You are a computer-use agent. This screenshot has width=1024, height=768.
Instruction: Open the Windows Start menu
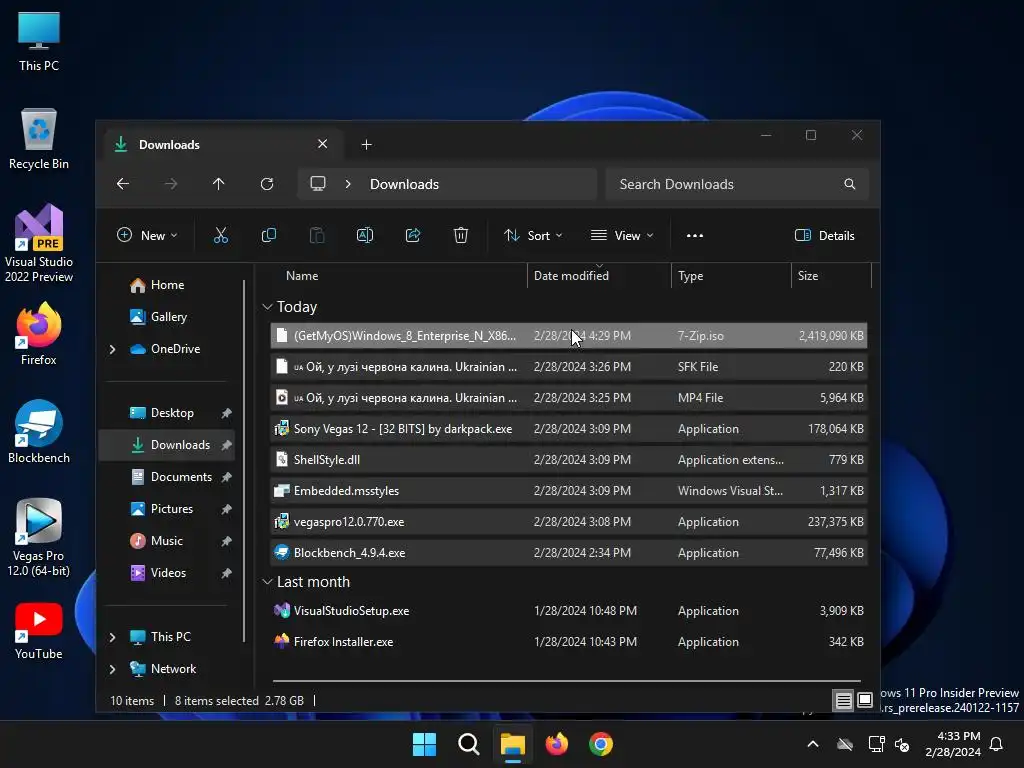click(424, 744)
